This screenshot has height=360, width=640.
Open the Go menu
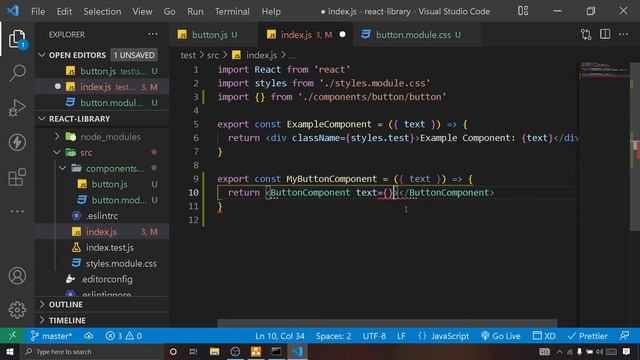coord(169,11)
